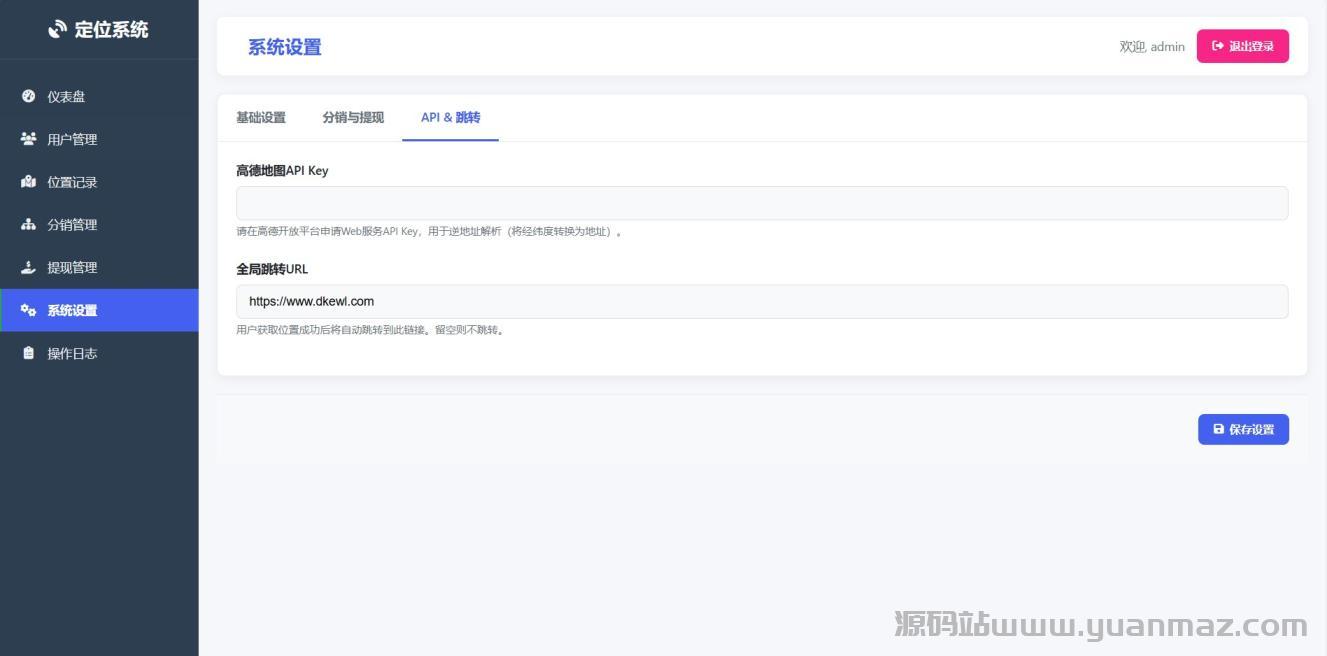Select 系统设置 sidebar item
Image resolution: width=1327 pixels, height=656 pixels.
click(99, 310)
